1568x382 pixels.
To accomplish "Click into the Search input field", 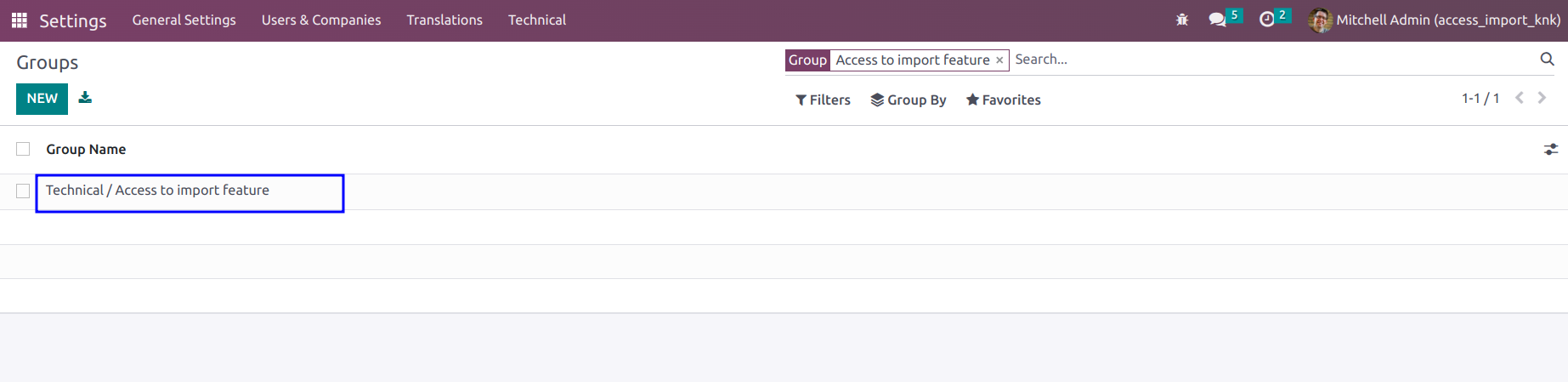I will (x=1273, y=60).
